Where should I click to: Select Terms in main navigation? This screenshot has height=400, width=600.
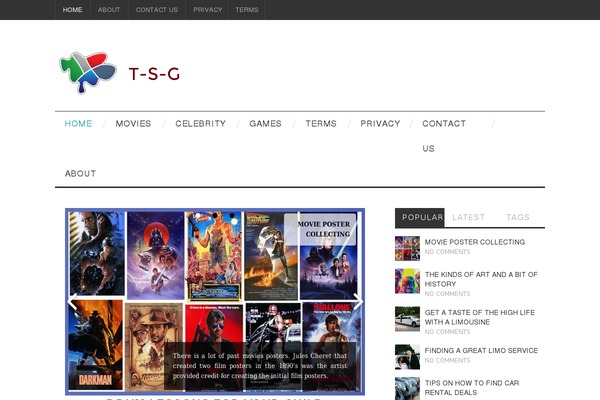pyautogui.click(x=321, y=124)
